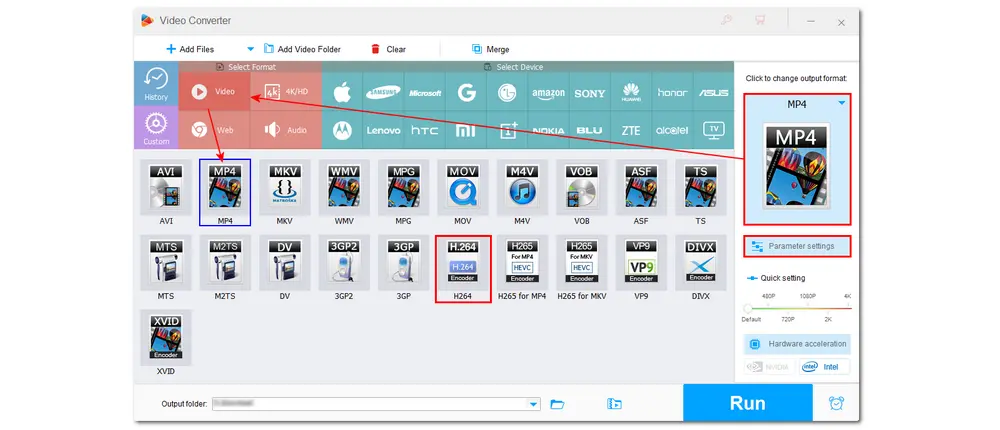Open Microsoft device presets

click(425, 93)
